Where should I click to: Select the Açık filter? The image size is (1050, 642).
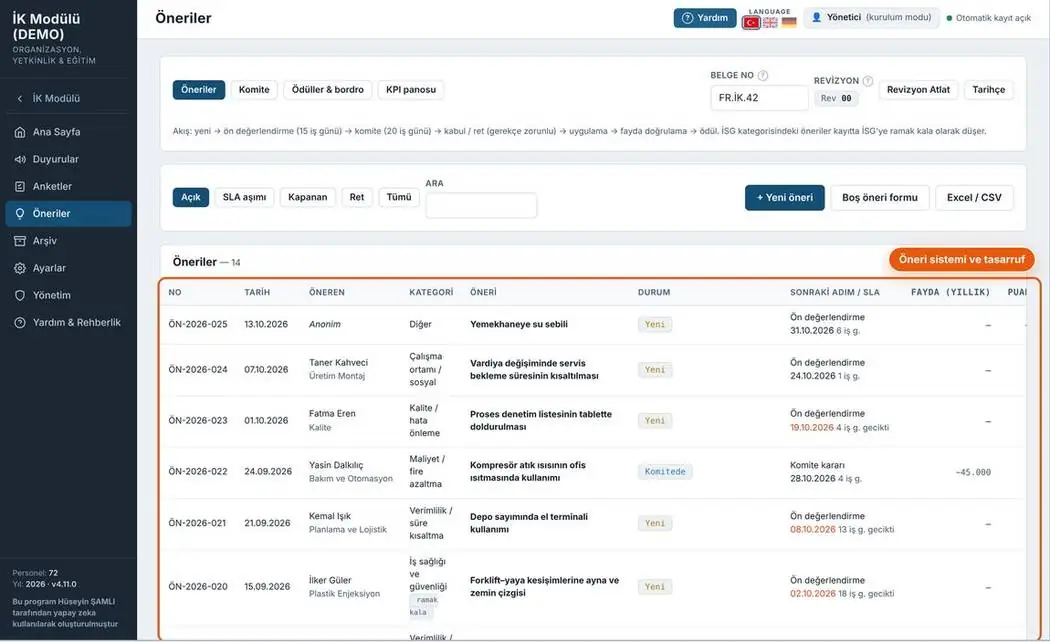point(191,197)
